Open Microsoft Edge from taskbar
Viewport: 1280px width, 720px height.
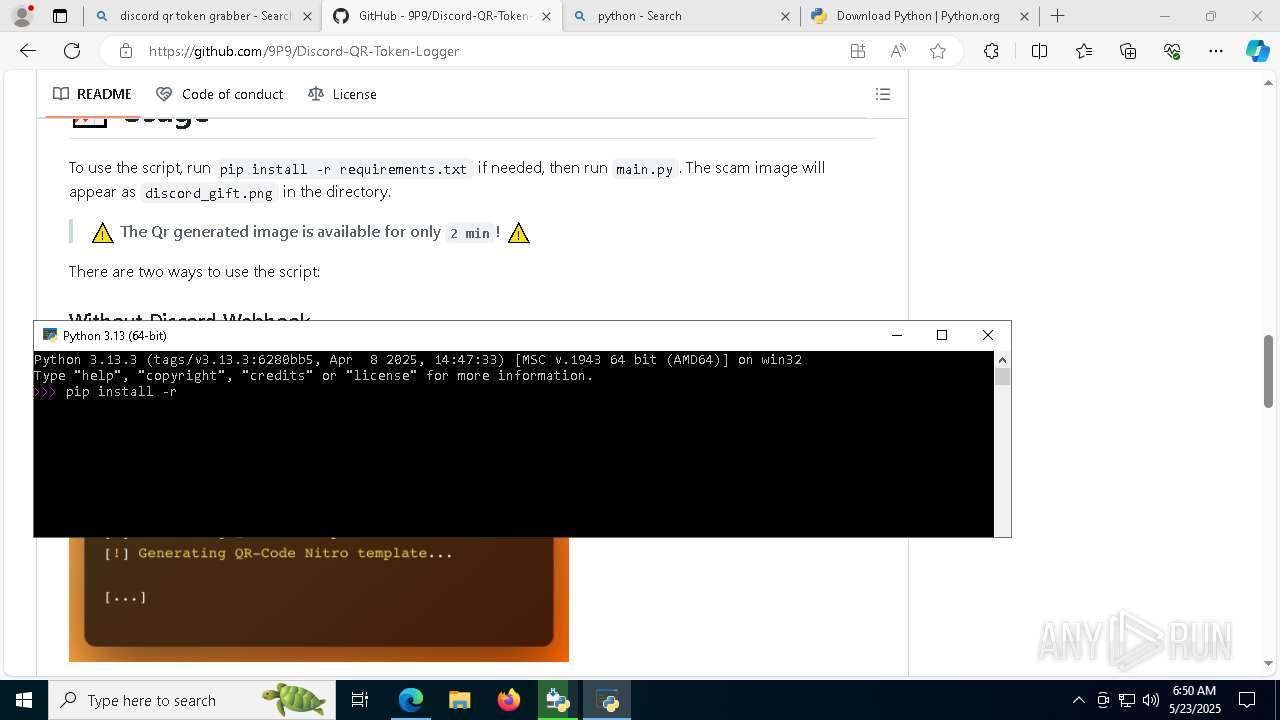[x=411, y=700]
